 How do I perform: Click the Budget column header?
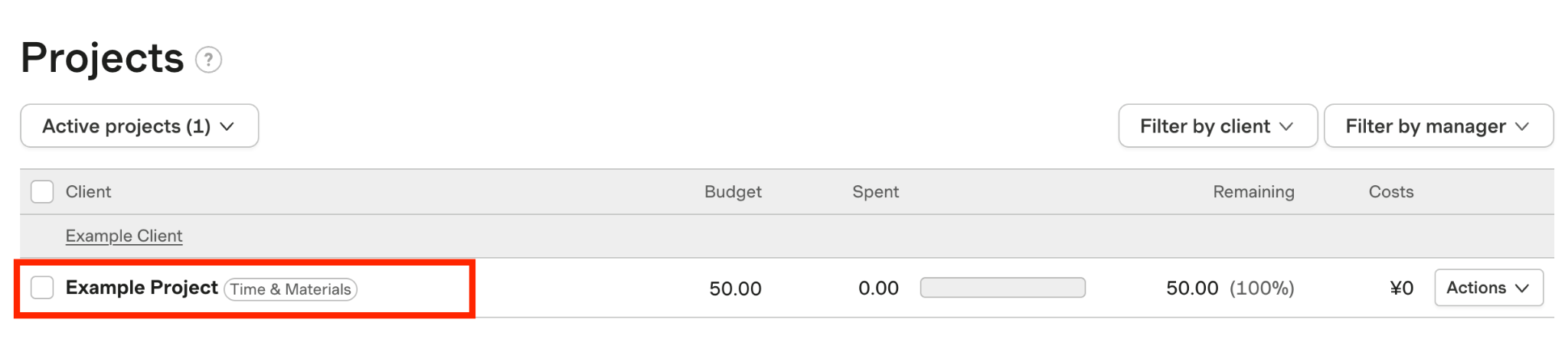733,191
